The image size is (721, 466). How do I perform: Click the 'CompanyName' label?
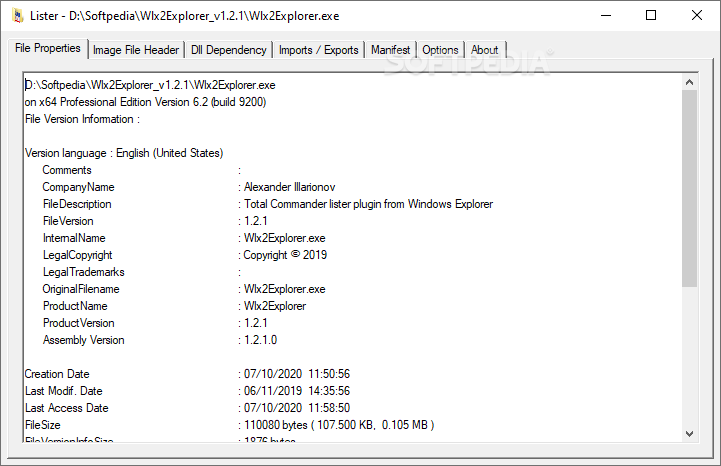click(x=79, y=187)
